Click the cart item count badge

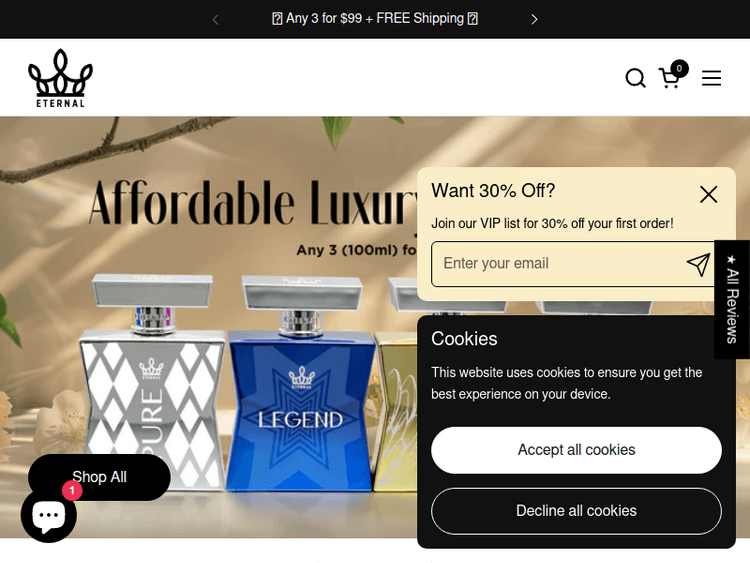[679, 68]
